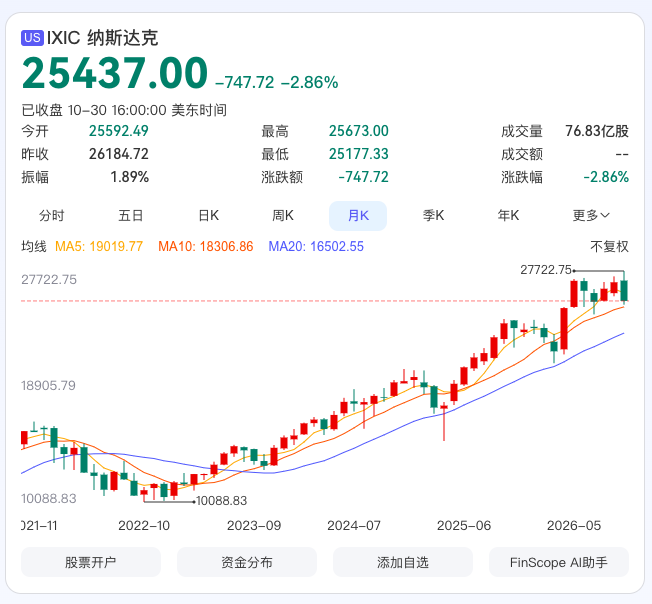Click the latest green monthly candlestick
652x604 pixels.
624,290
